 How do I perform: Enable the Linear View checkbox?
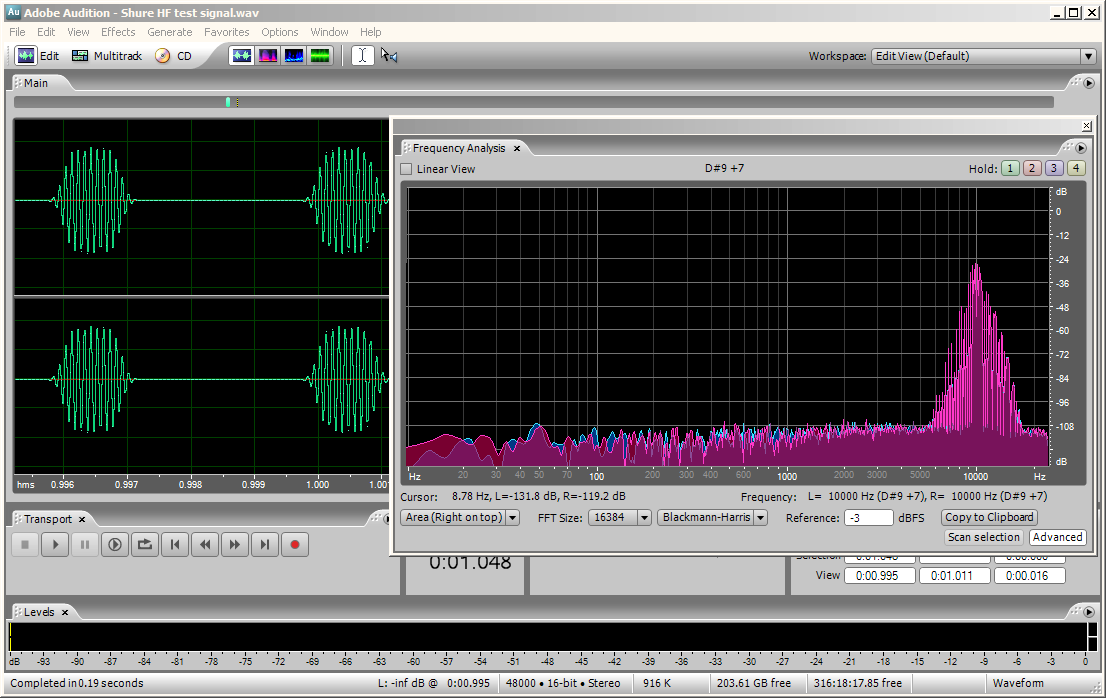406,169
